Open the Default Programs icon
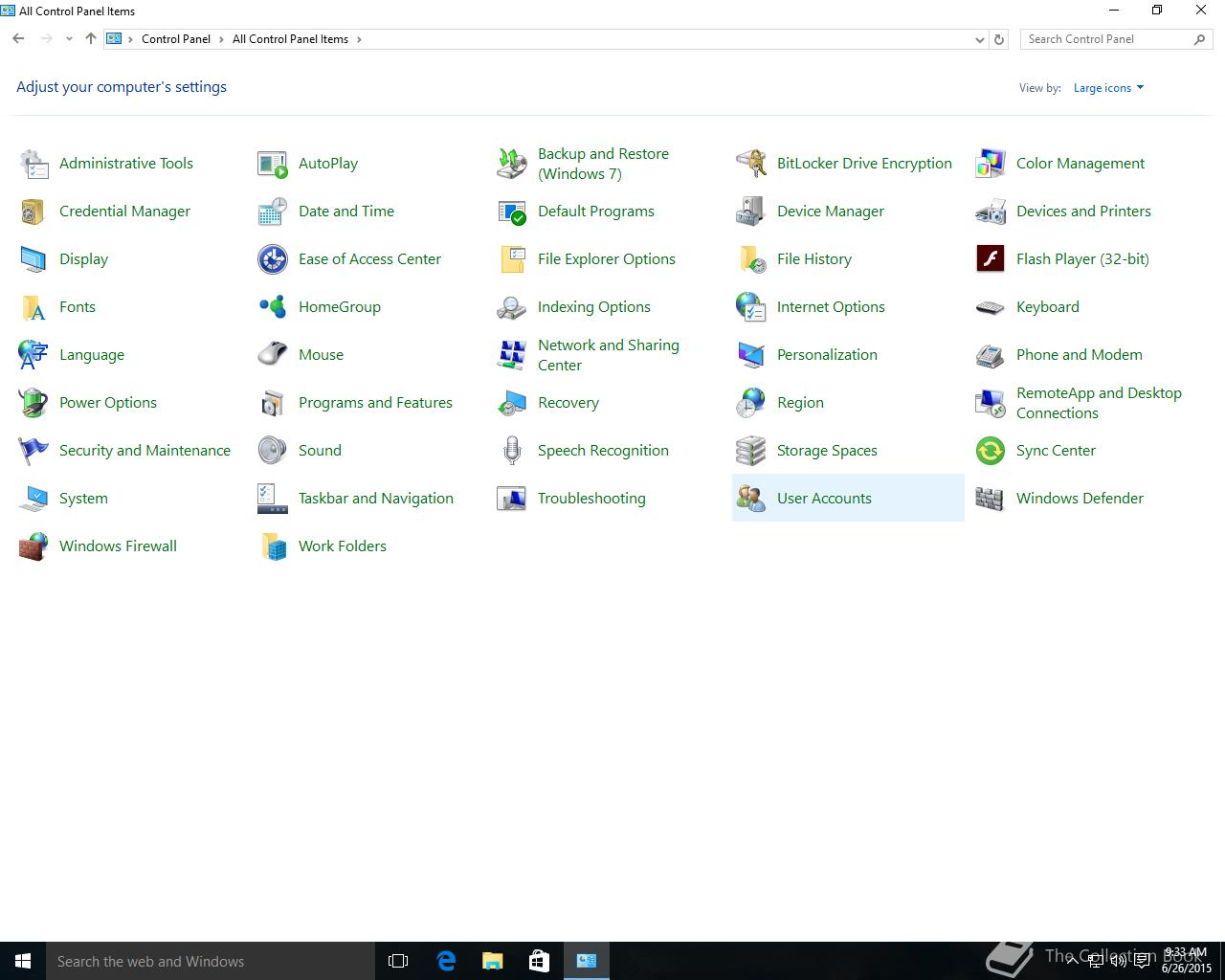 (x=512, y=212)
